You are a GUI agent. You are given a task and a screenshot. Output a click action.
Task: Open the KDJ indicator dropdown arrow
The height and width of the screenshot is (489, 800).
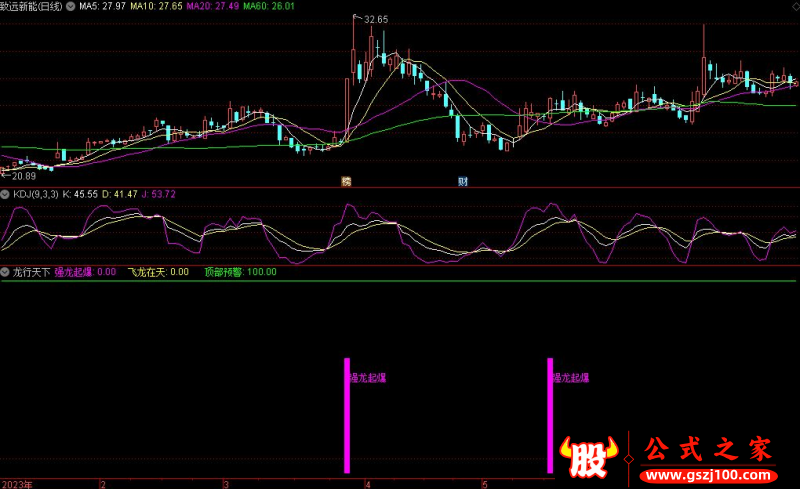[x=6, y=193]
